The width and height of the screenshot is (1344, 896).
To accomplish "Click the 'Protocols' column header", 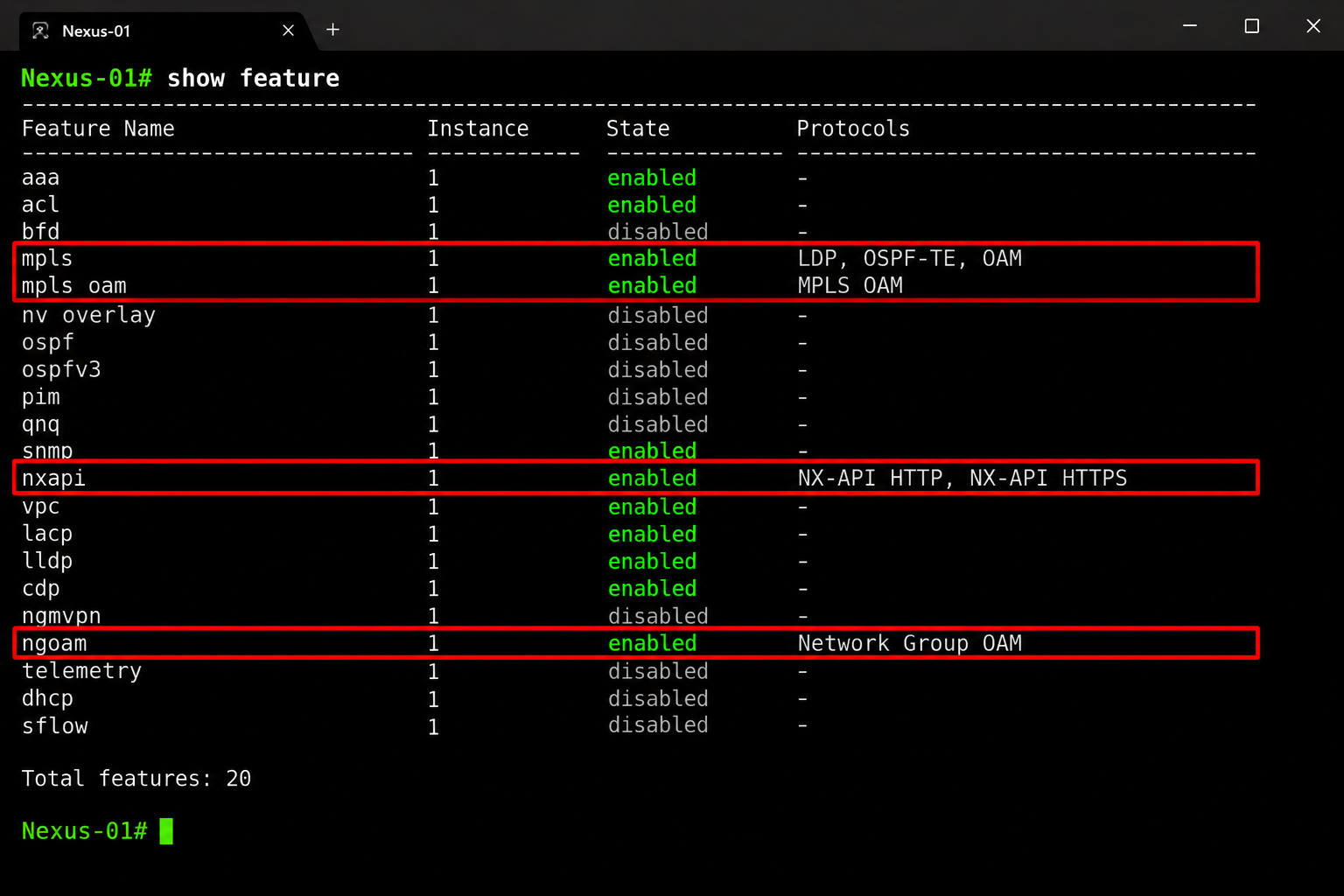I will 853,129.
